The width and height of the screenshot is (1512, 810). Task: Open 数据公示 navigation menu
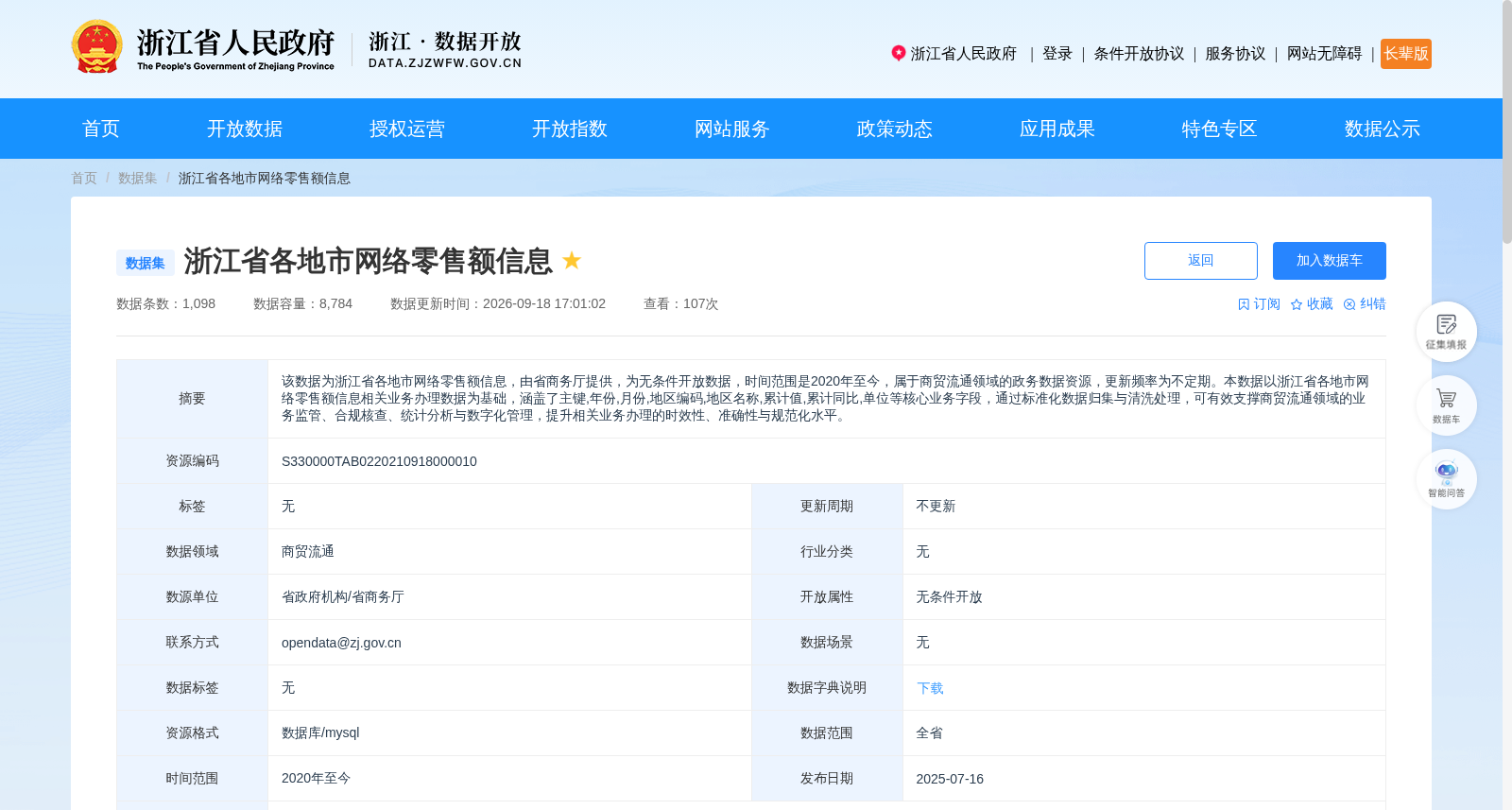[1383, 129]
